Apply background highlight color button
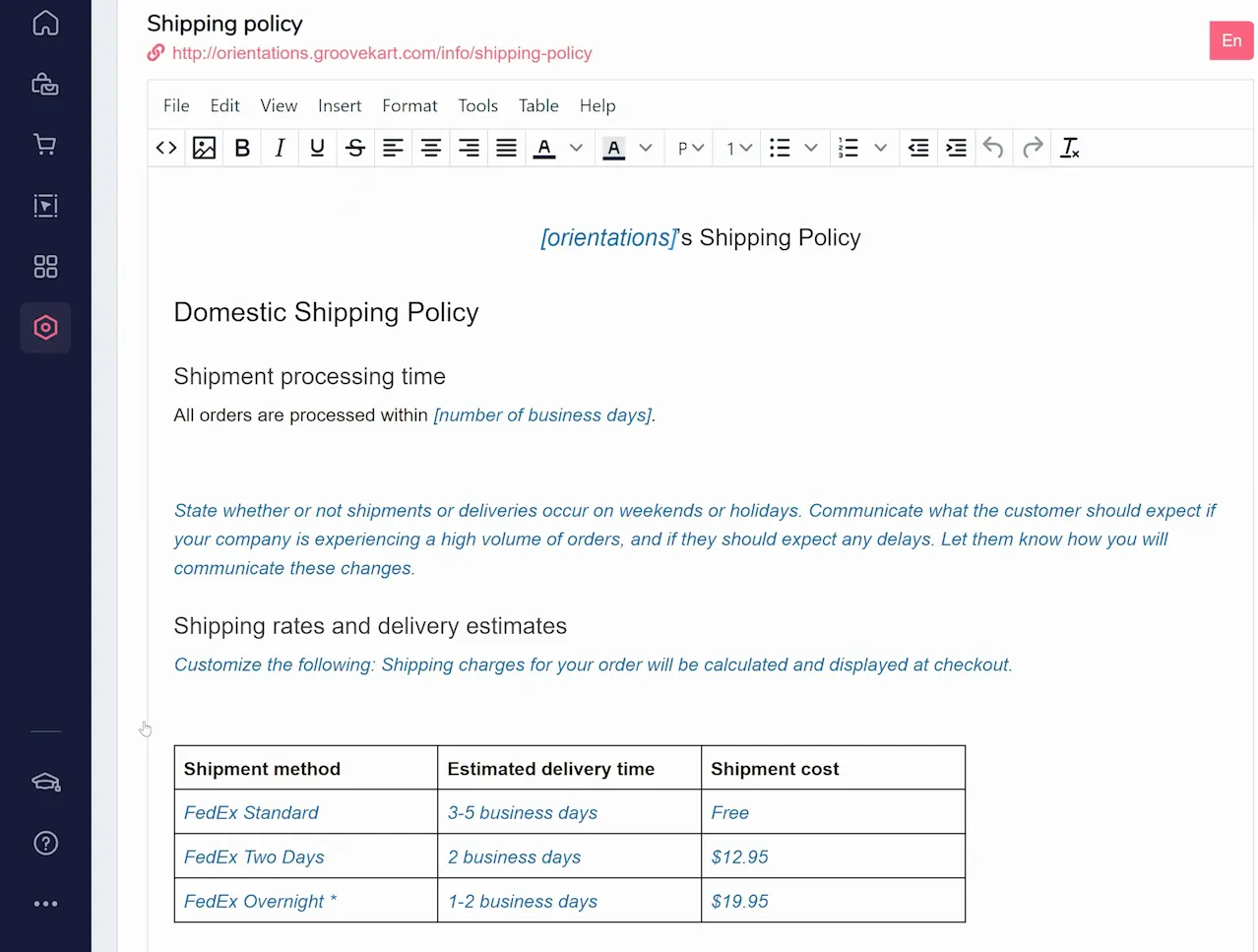The height and width of the screenshot is (952, 1258). (x=613, y=148)
